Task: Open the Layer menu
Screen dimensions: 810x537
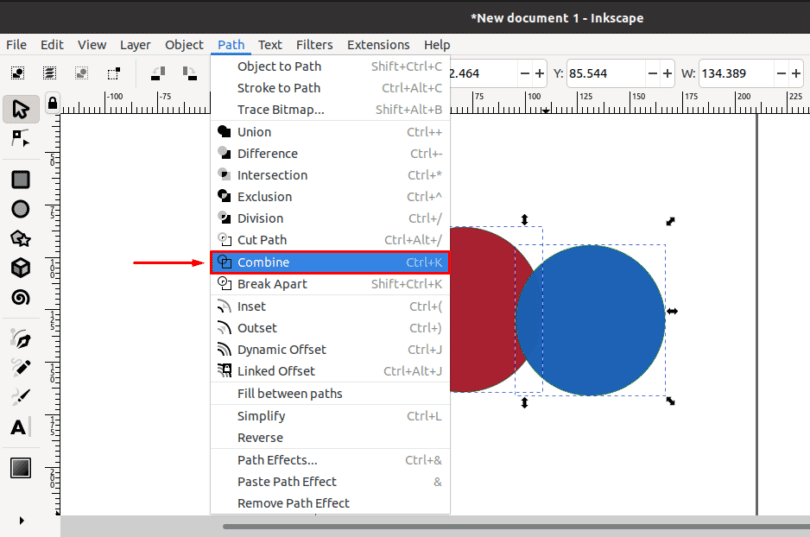Action: pos(135,45)
